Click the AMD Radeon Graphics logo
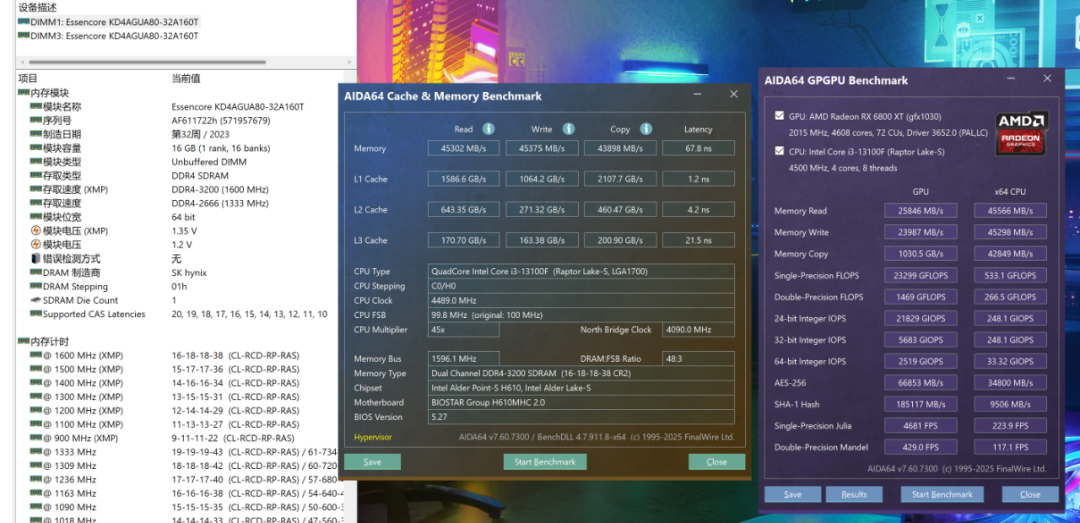This screenshot has height=523, width=1080. tap(1021, 133)
